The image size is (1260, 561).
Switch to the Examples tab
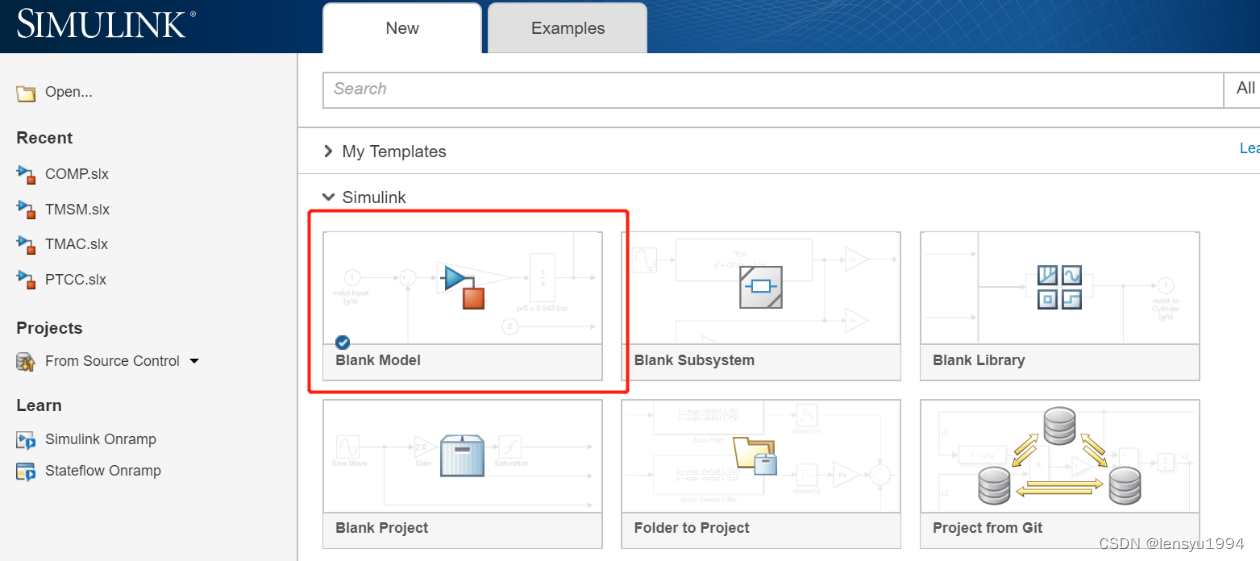[567, 28]
